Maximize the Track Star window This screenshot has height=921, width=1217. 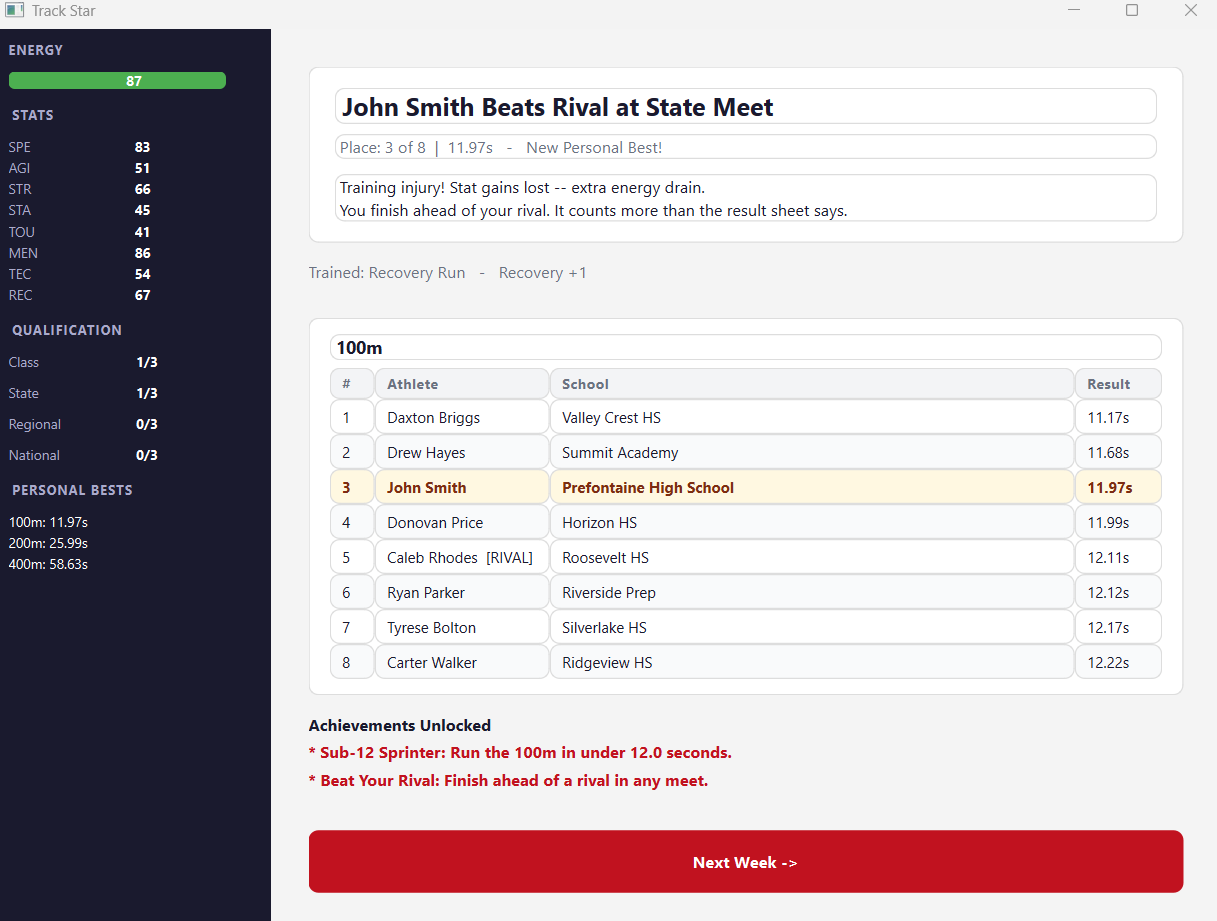tap(1132, 10)
